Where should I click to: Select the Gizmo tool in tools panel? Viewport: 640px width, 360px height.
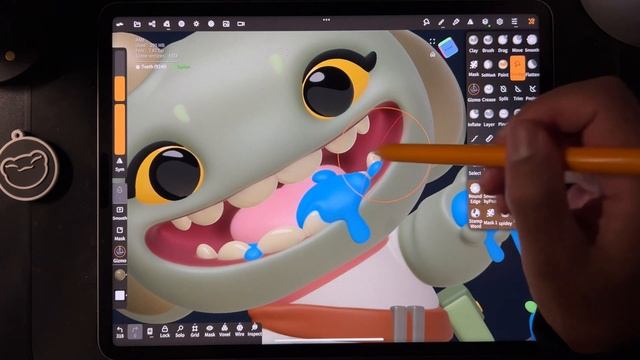click(473, 93)
